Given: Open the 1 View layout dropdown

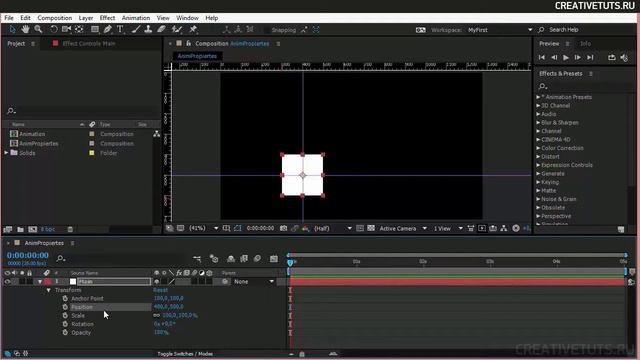Looking at the screenshot, I should pyautogui.click(x=448, y=228).
